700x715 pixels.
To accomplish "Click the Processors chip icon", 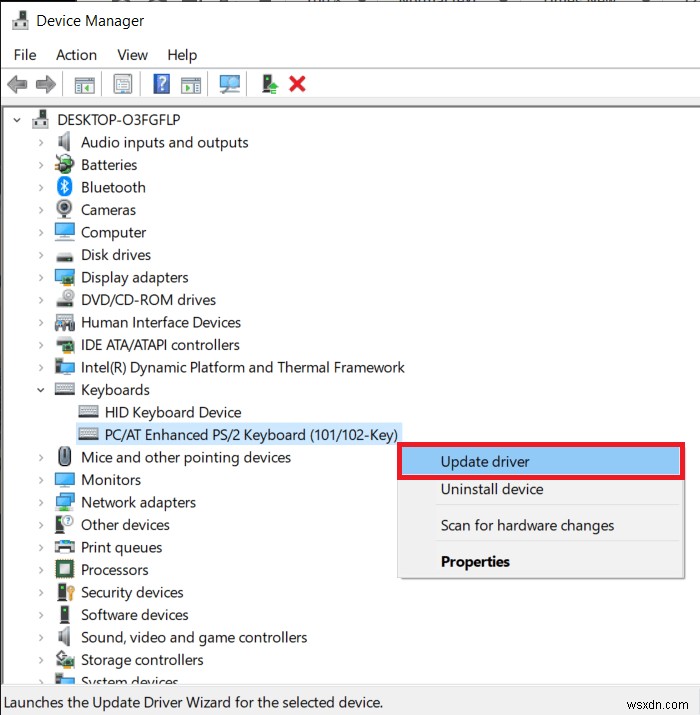I will [64, 569].
